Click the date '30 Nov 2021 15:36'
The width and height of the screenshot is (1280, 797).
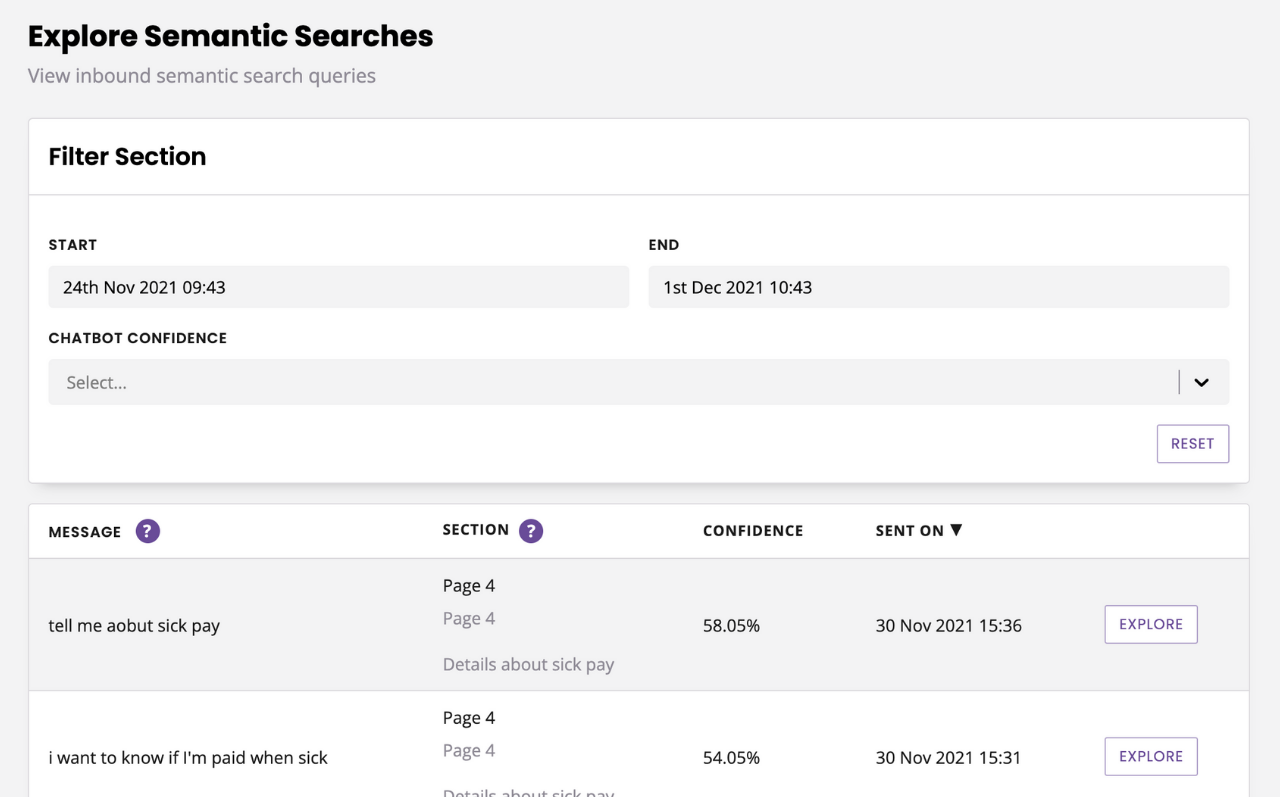949,626
